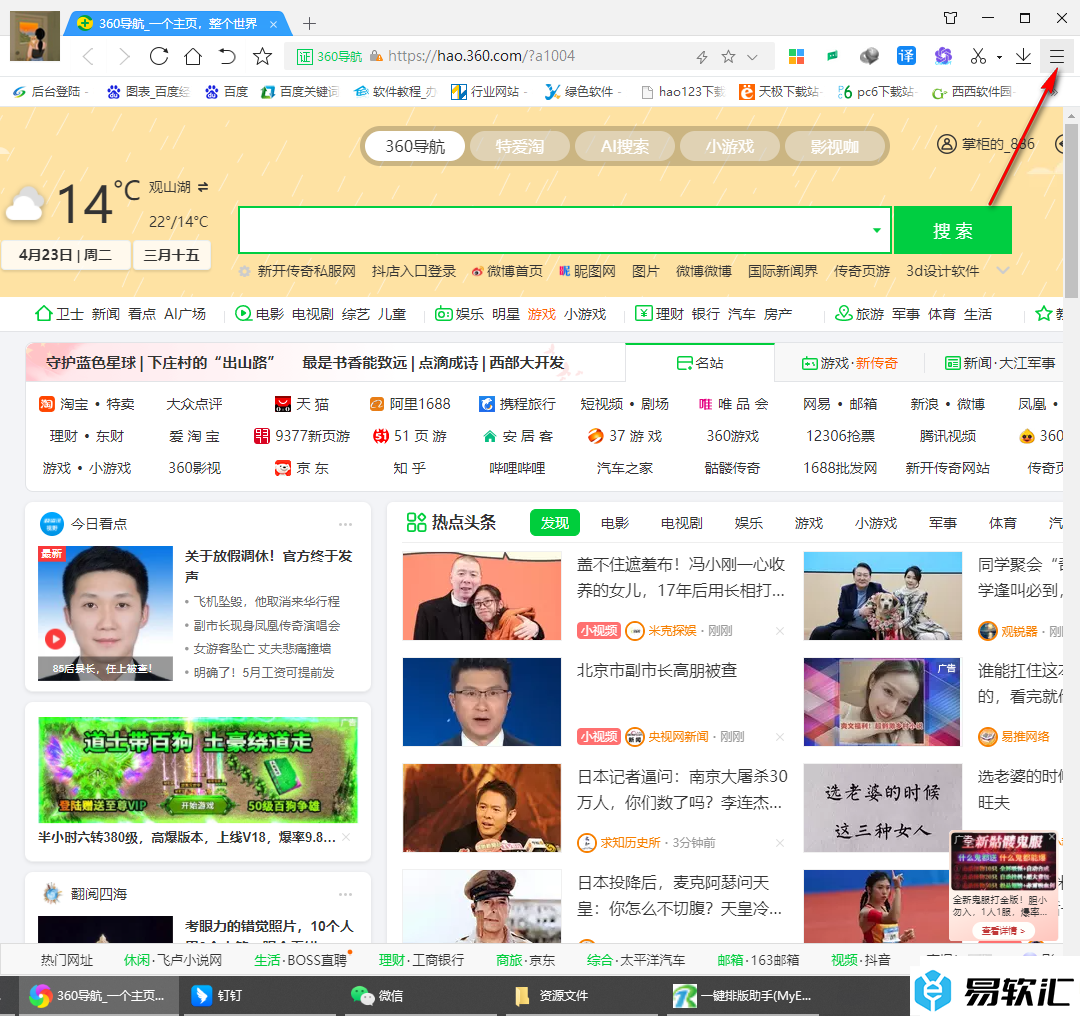Viewport: 1080px width, 1016px height.
Task: Expand more hot search keywords chevron
Action: coord(1003,271)
